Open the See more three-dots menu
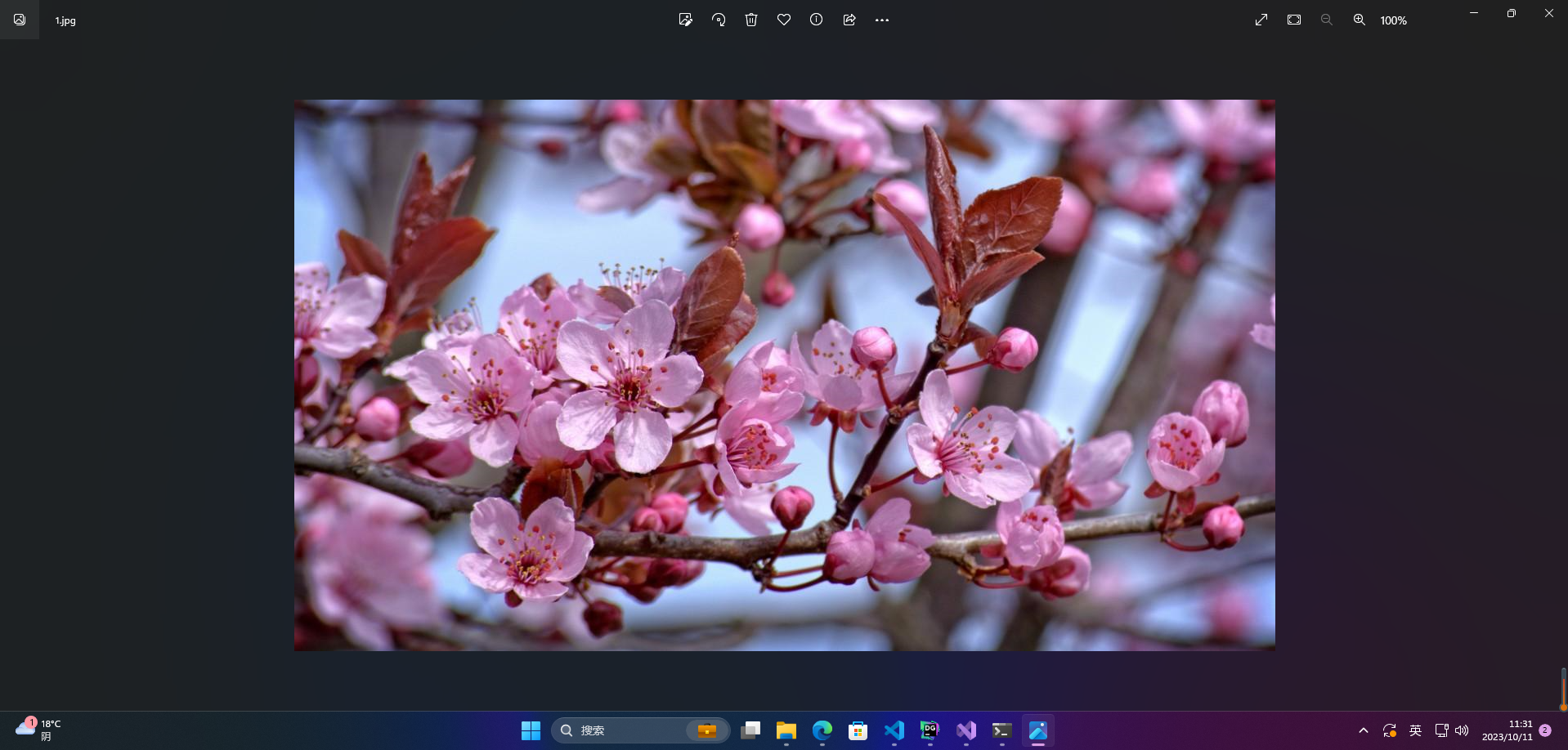Viewport: 1568px width, 750px height. 881,20
